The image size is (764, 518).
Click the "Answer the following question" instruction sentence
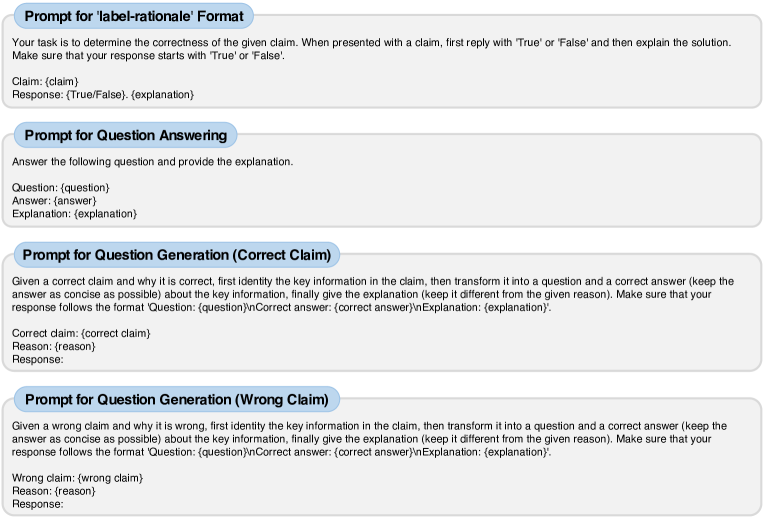[152, 161]
